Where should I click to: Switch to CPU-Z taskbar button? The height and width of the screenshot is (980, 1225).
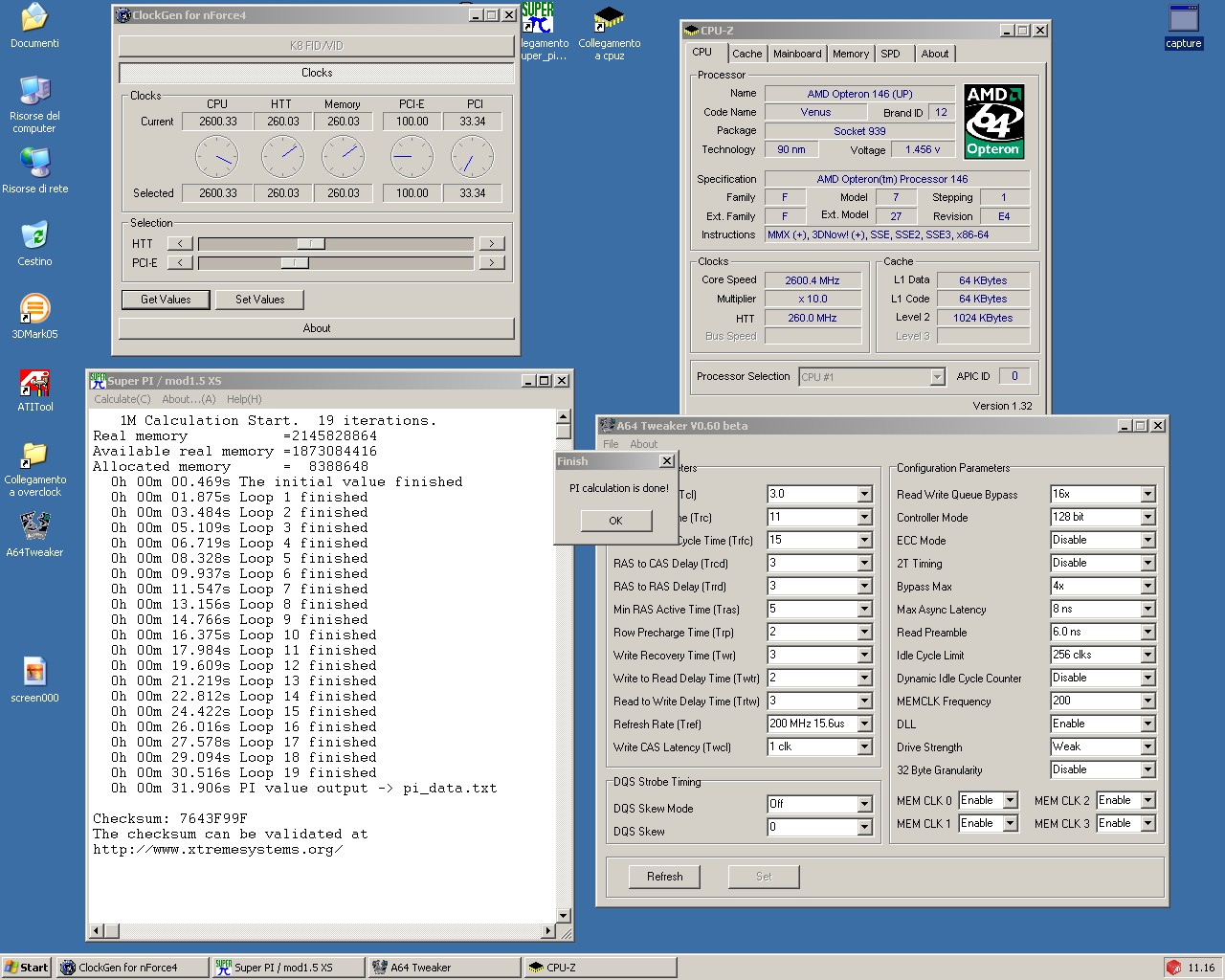[600, 968]
